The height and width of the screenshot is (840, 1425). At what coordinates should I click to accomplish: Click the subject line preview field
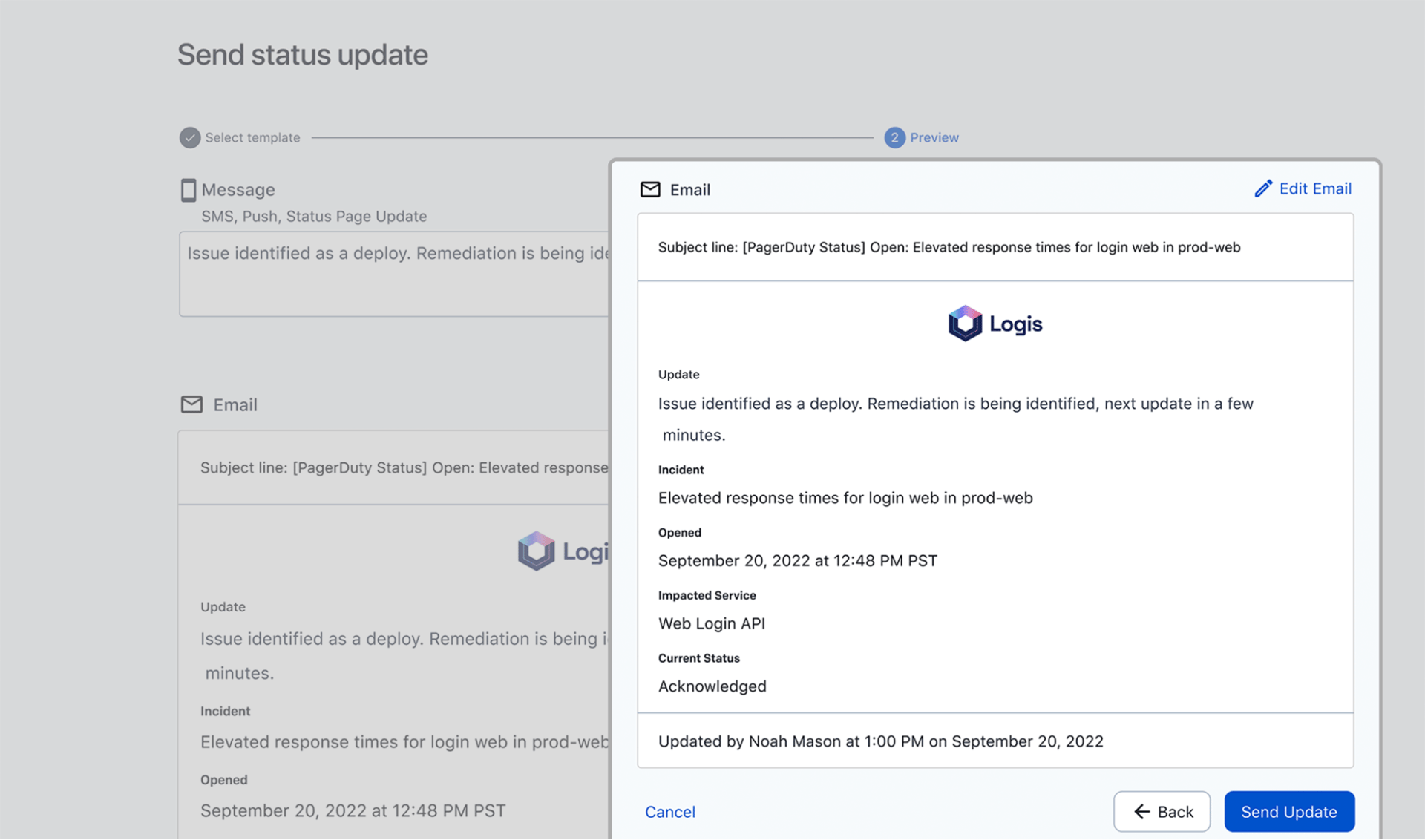click(995, 247)
